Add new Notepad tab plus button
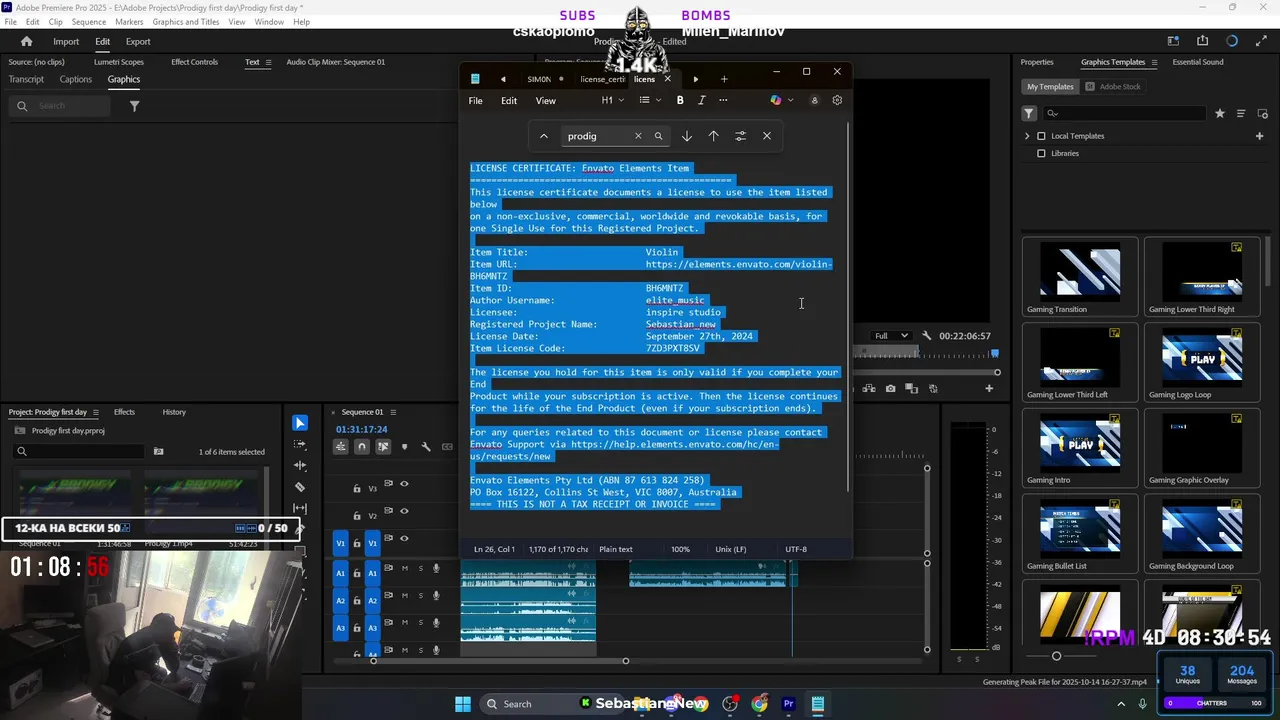The width and height of the screenshot is (1280, 720). click(724, 79)
